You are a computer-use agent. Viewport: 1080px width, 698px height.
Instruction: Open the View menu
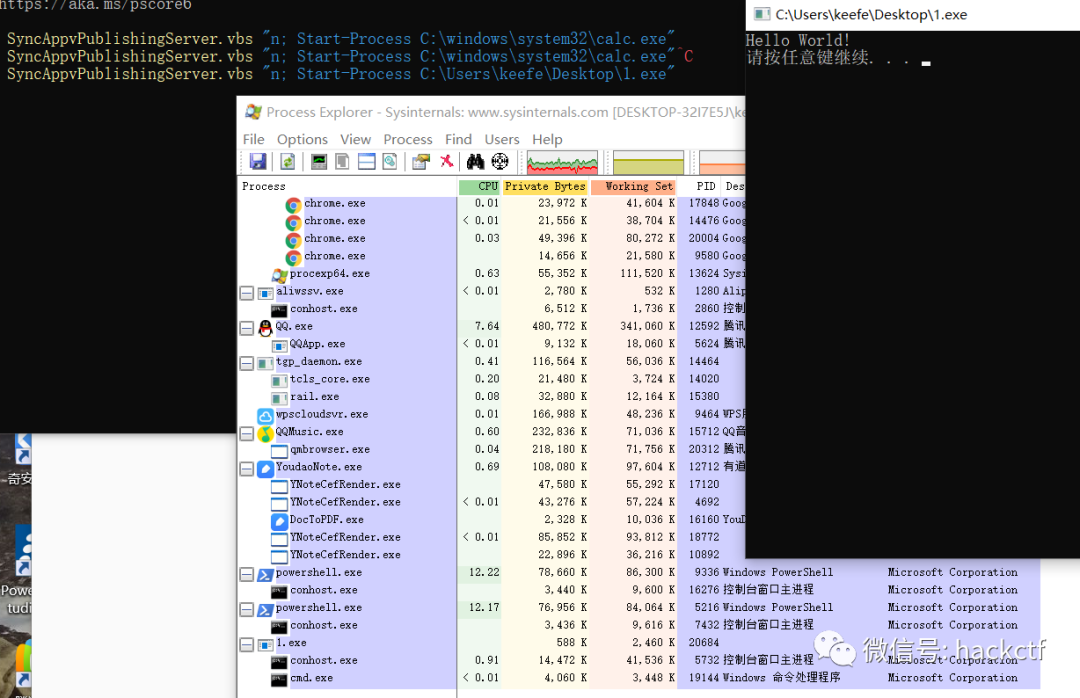coord(355,139)
